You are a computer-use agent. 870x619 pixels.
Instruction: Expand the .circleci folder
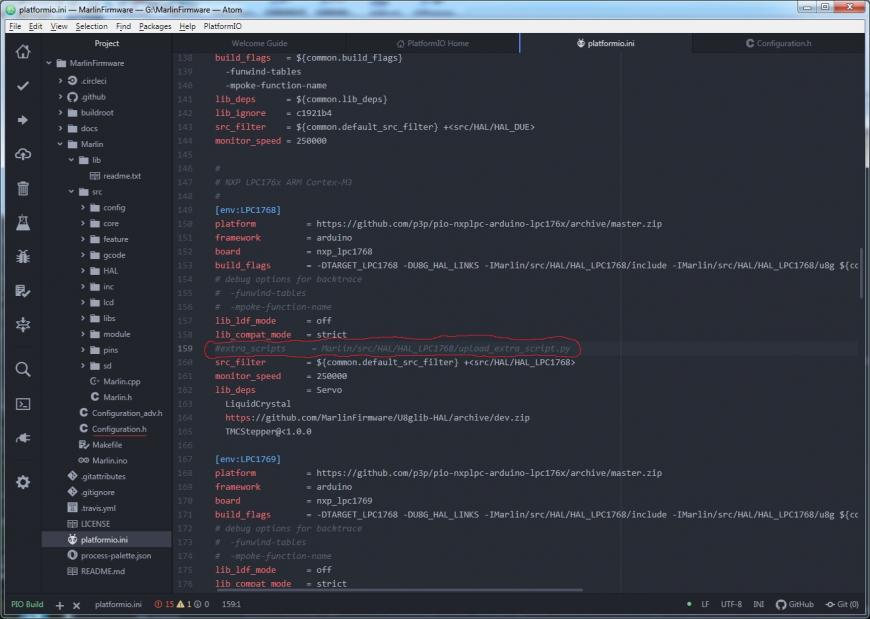click(60, 81)
